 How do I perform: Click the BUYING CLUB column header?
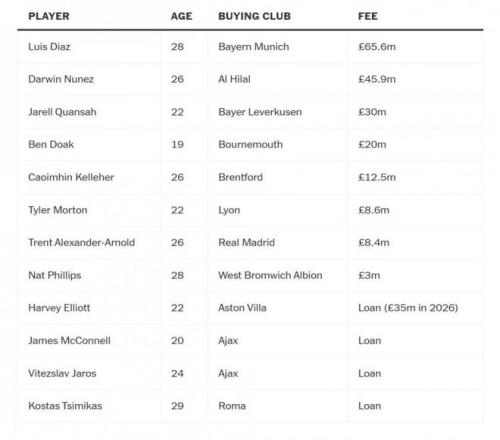254,16
